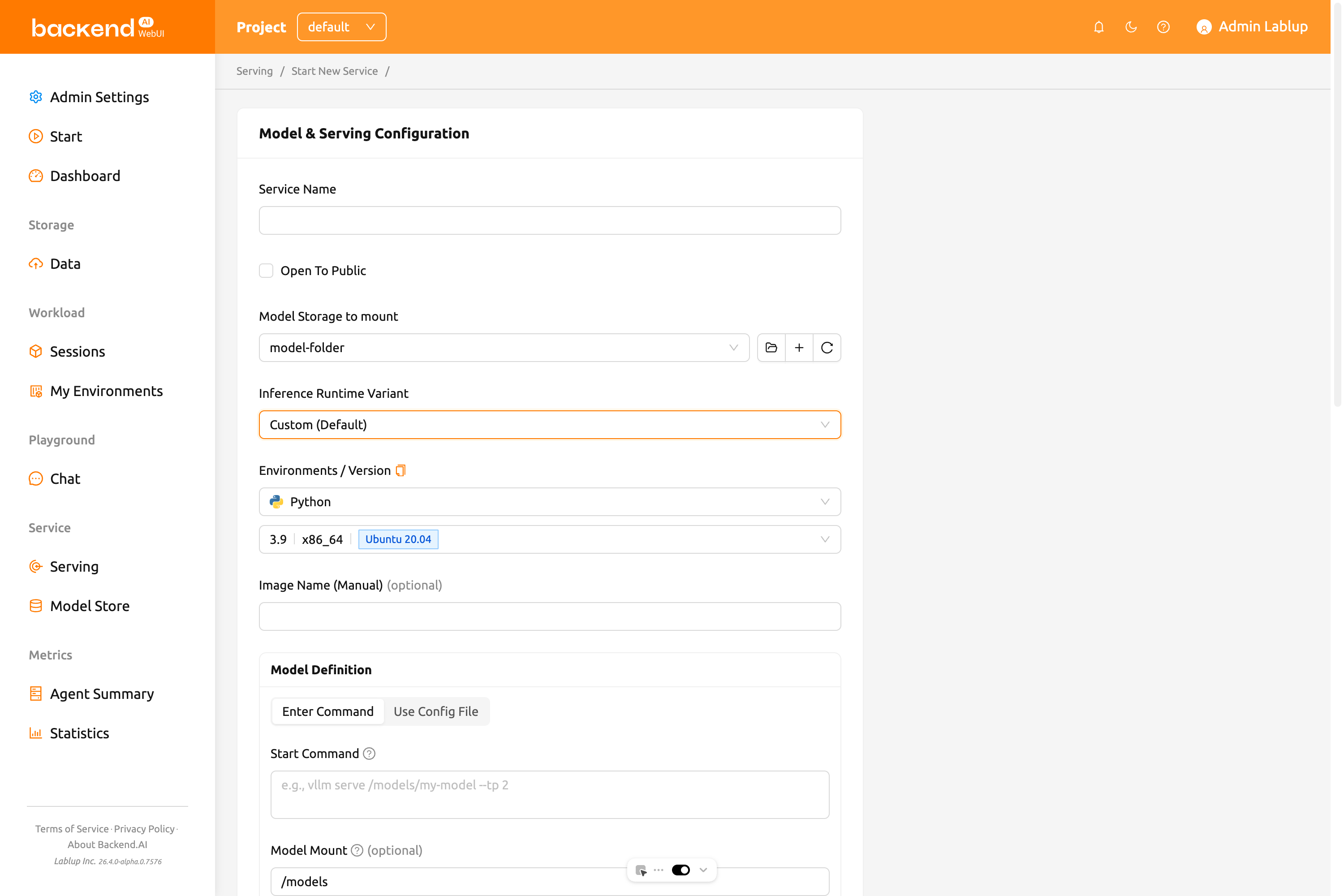This screenshot has height=896, width=1344.
Task: Copy the environment version image name
Action: point(401,470)
